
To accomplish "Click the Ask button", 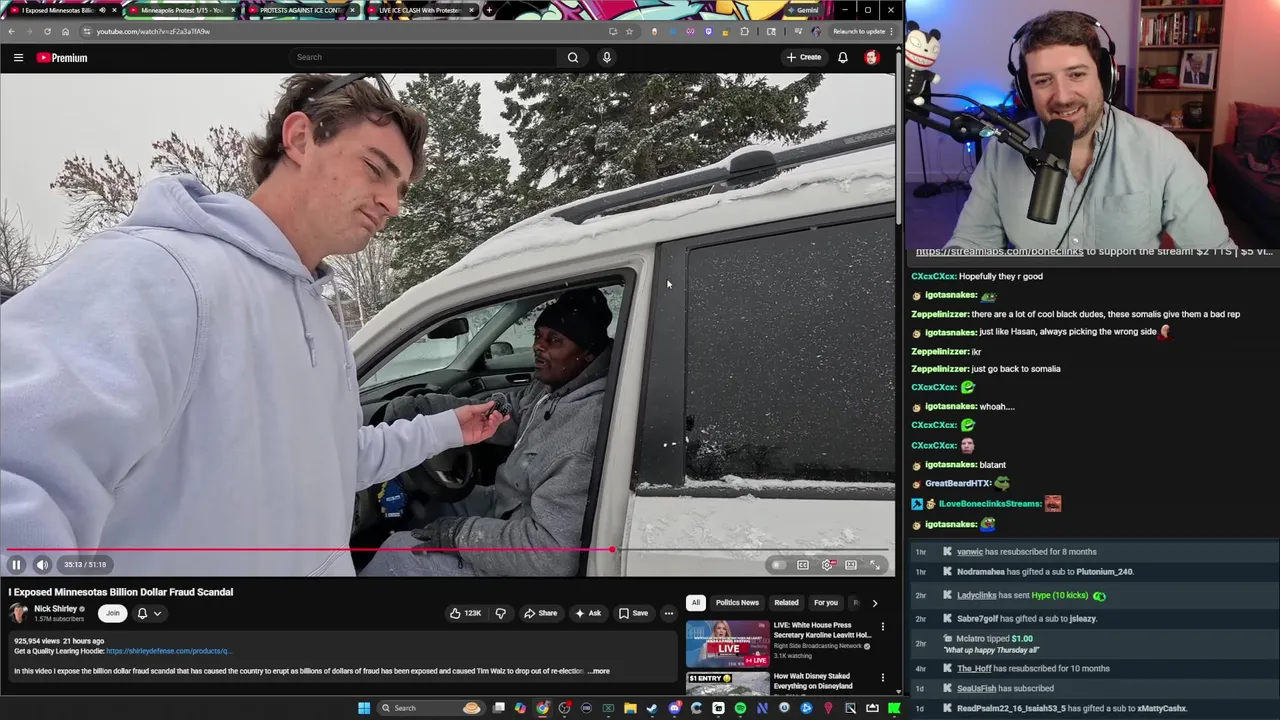I will pos(588,613).
